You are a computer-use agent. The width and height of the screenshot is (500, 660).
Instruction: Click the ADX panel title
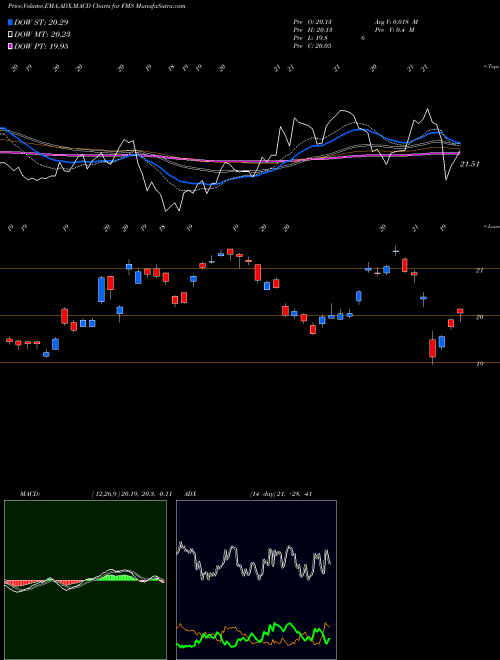(190, 494)
